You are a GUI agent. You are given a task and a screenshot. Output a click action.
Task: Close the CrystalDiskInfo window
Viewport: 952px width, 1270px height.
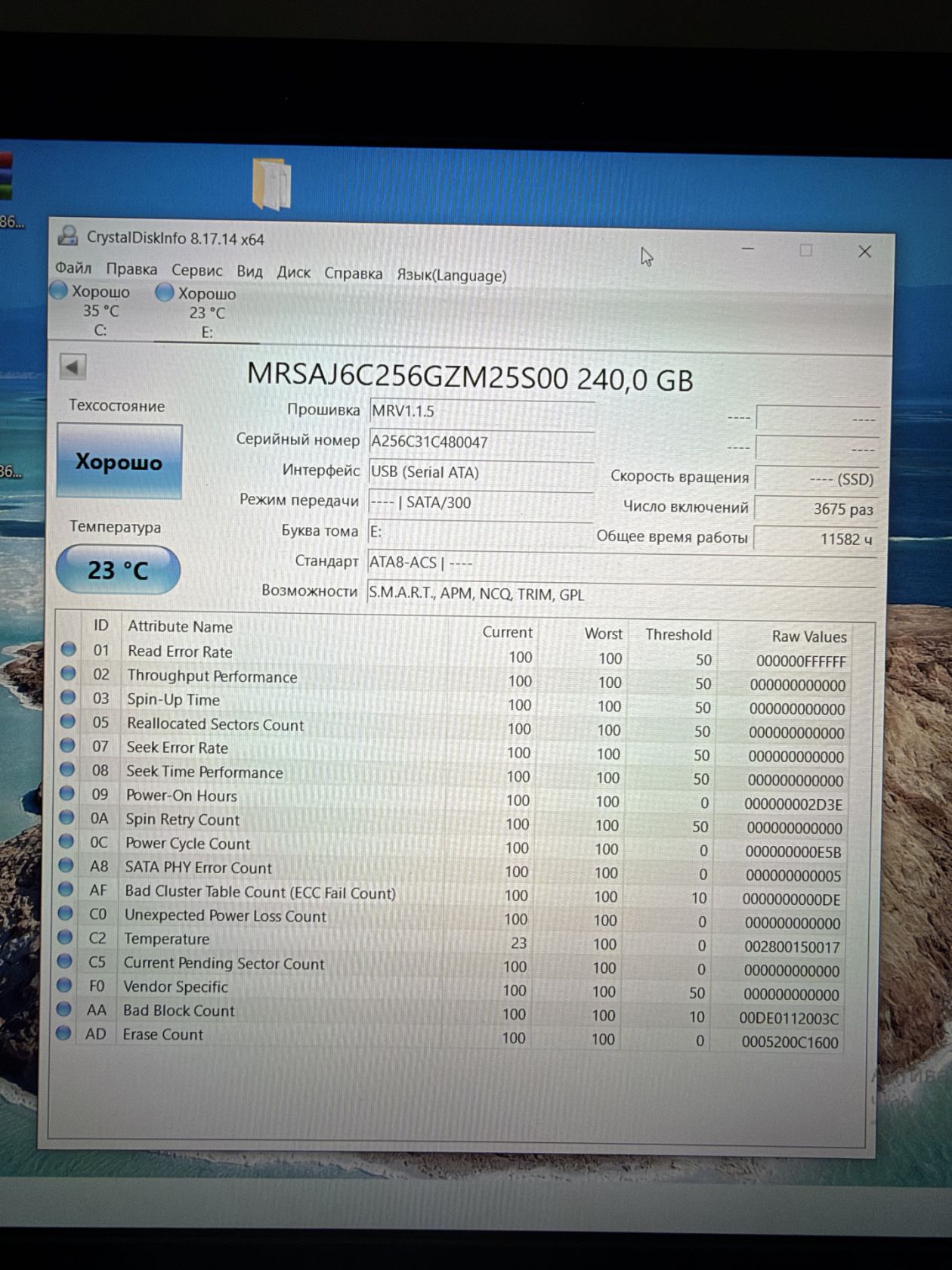click(864, 252)
